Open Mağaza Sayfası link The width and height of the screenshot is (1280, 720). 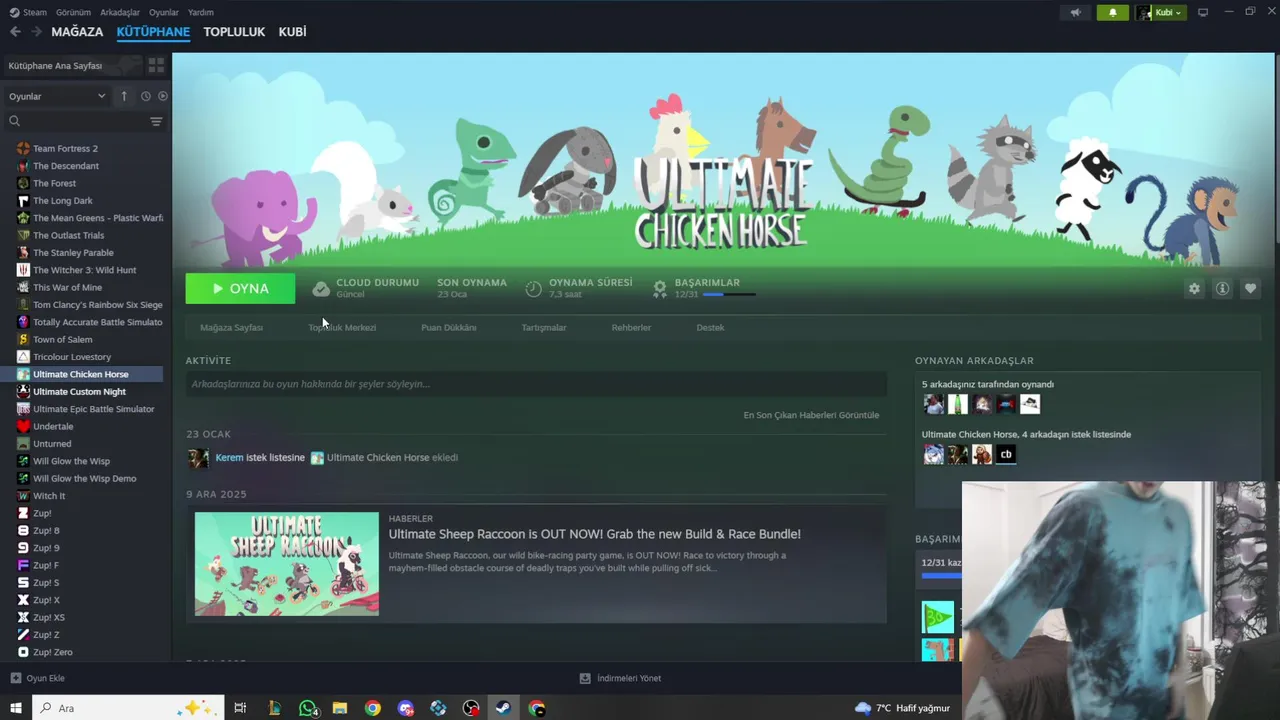(x=231, y=328)
